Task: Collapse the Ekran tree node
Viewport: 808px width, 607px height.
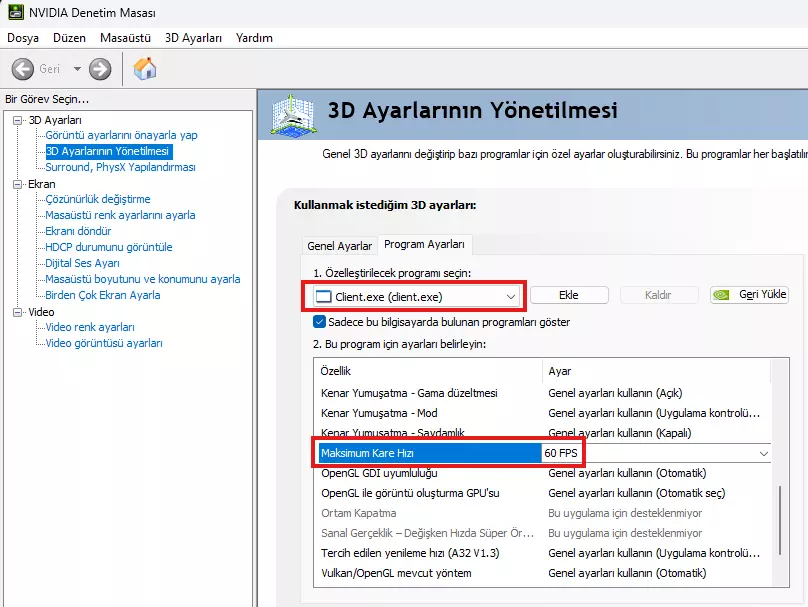Action: point(18,184)
